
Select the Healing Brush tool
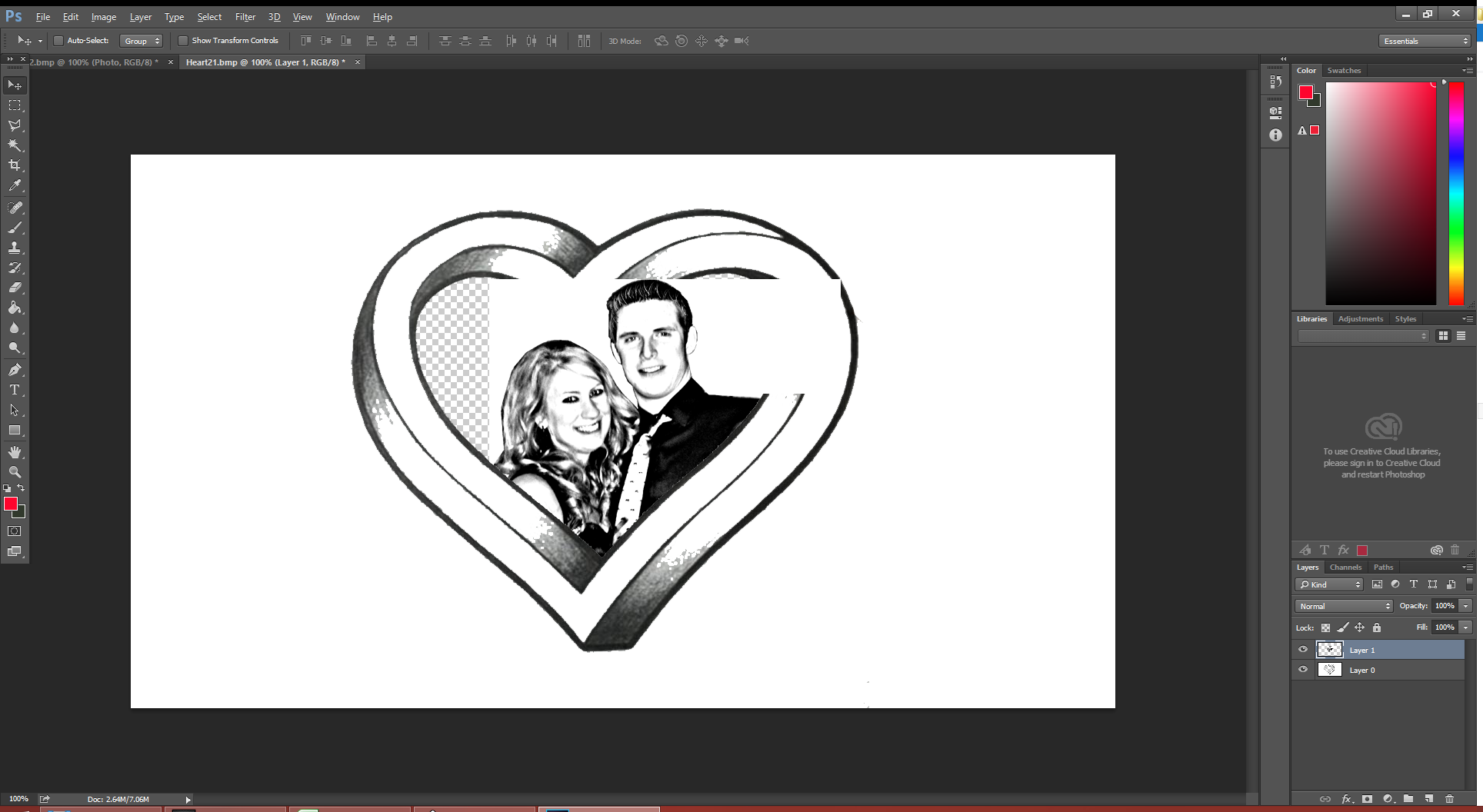tap(15, 208)
